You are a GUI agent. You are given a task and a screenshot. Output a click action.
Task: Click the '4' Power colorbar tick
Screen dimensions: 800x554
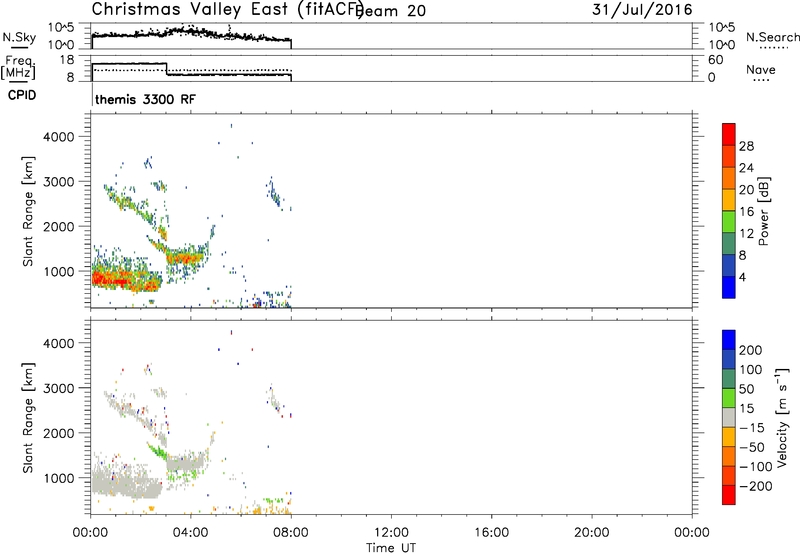pyautogui.click(x=742, y=277)
